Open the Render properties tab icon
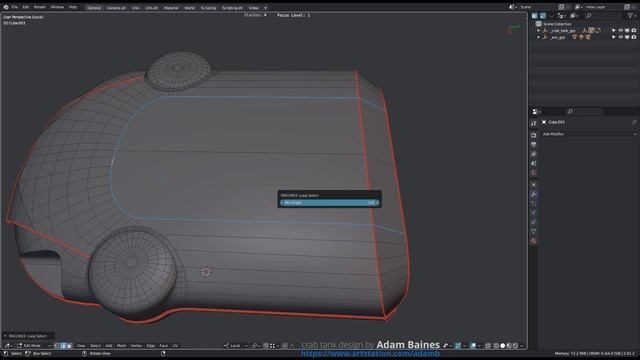Screen dimensions: 640x360 533,135
